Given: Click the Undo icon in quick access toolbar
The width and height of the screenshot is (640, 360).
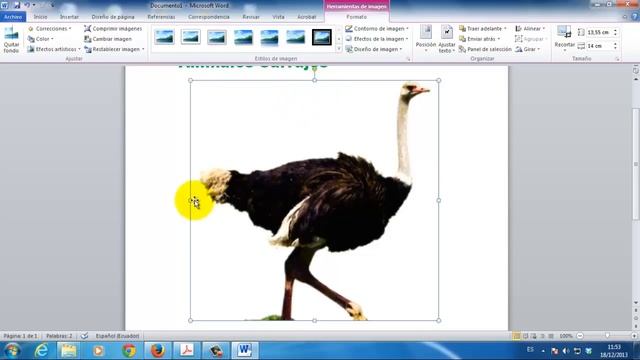Looking at the screenshot, I should point(27,5).
